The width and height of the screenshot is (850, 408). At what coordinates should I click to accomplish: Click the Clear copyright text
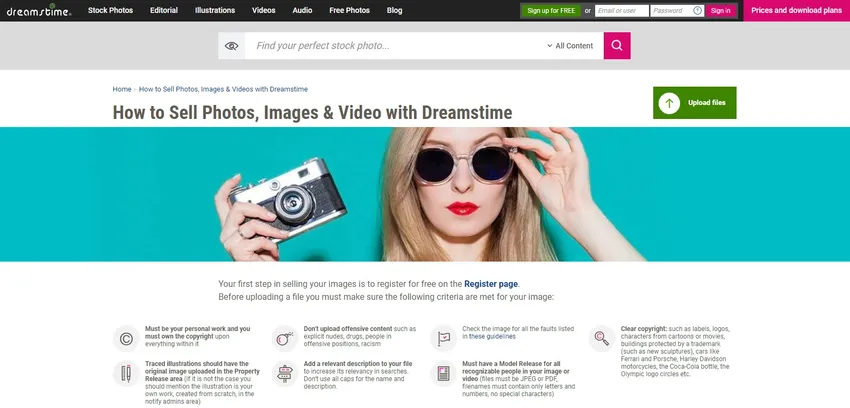[x=675, y=352]
